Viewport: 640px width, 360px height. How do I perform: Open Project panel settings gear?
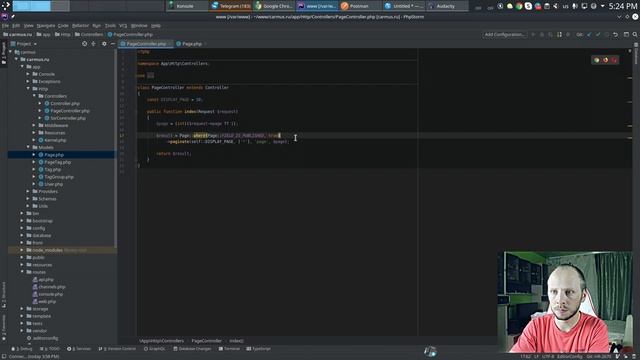point(104,44)
